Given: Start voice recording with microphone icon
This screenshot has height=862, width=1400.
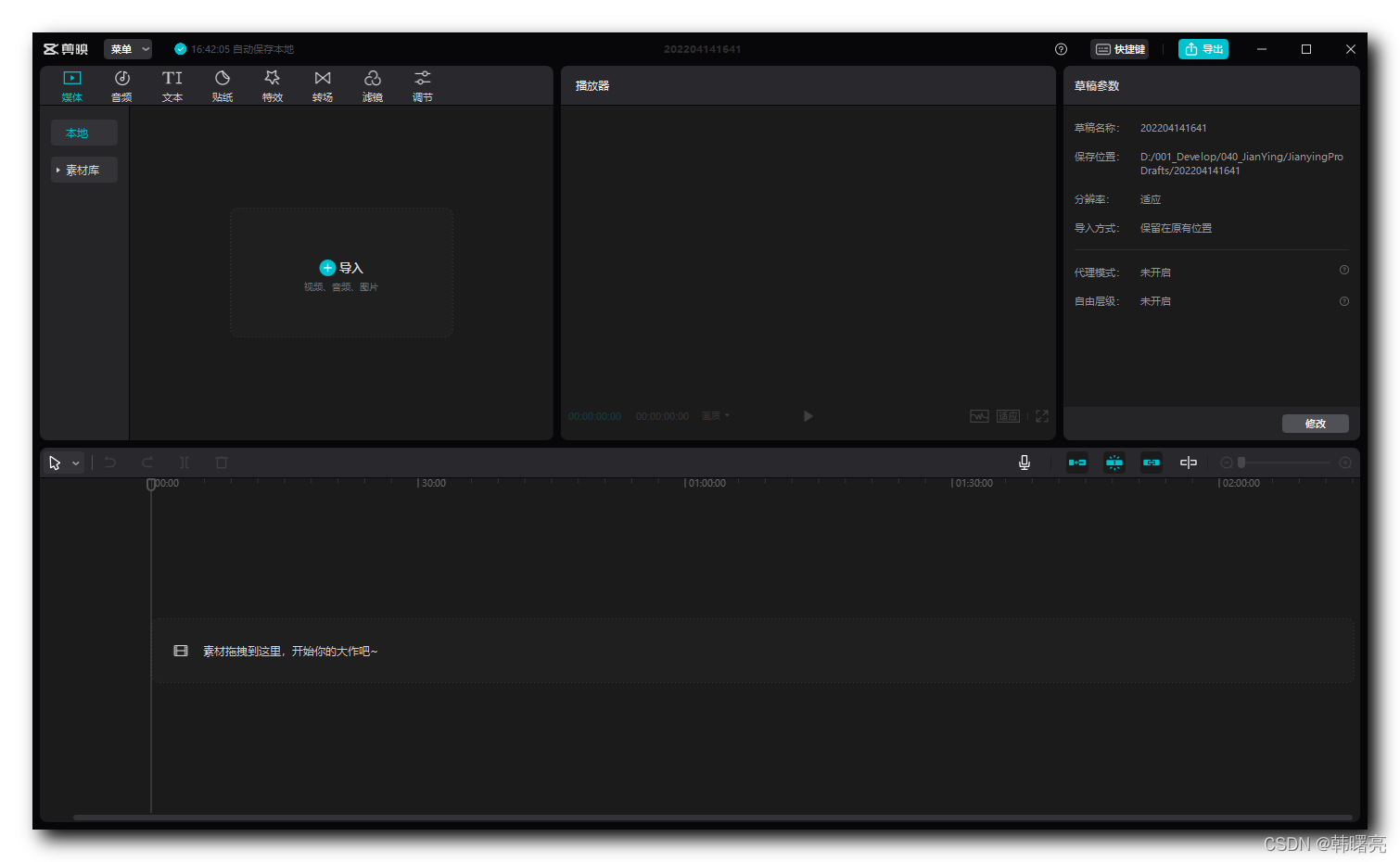Looking at the screenshot, I should 1025,463.
